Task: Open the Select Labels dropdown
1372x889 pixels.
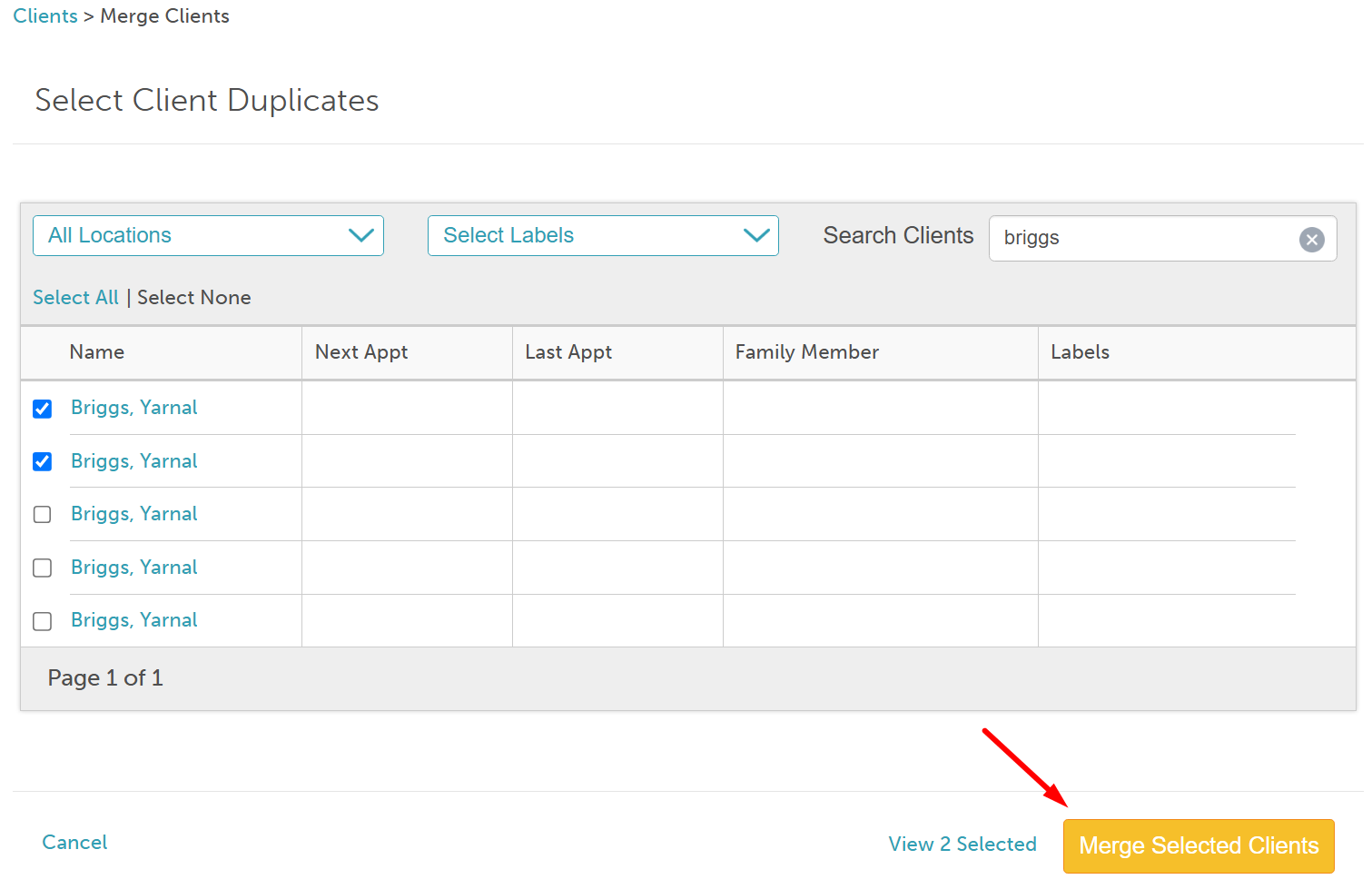Action: point(603,235)
